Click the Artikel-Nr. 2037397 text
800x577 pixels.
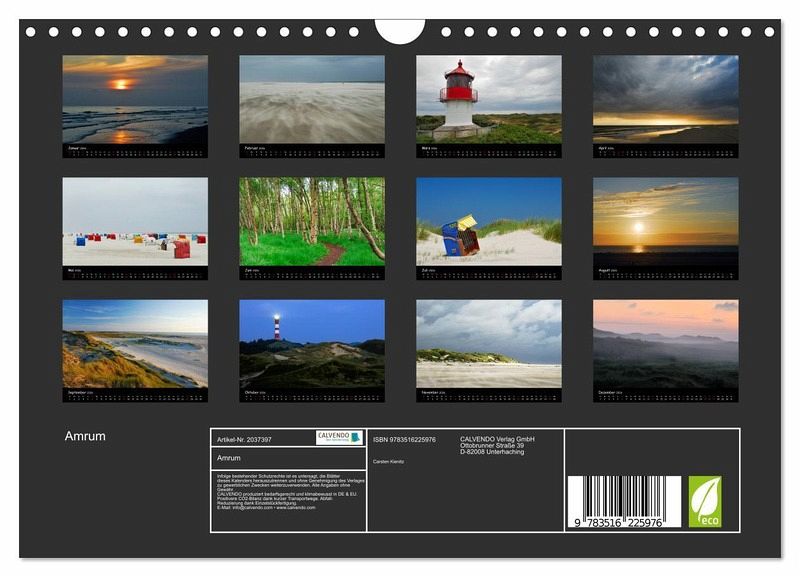pos(245,439)
